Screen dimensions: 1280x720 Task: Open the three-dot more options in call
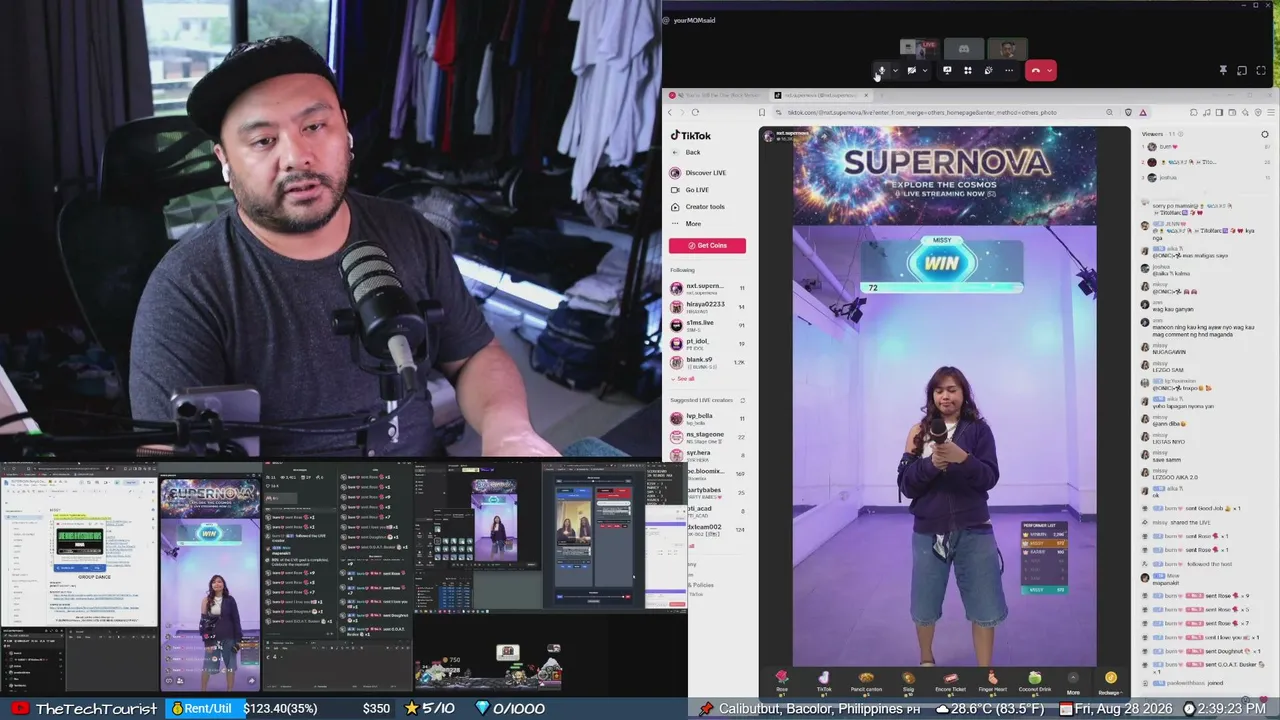[x=1009, y=70]
